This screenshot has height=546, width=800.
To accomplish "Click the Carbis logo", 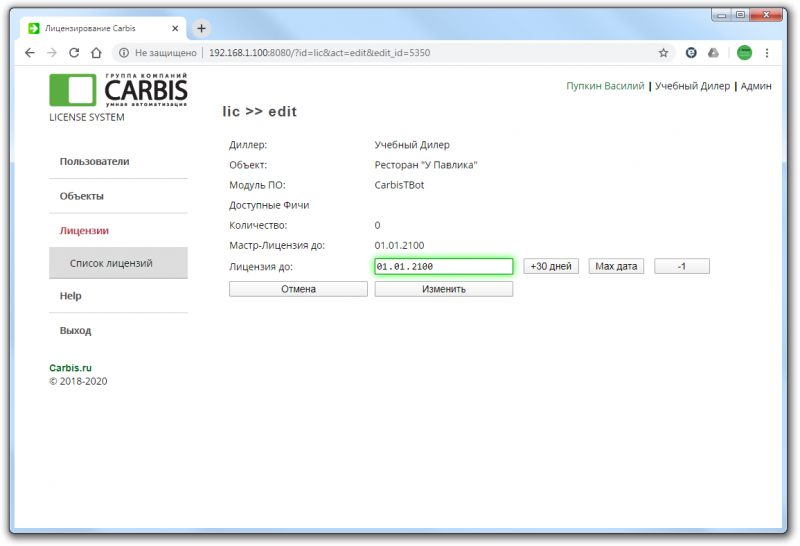I will click(x=117, y=90).
